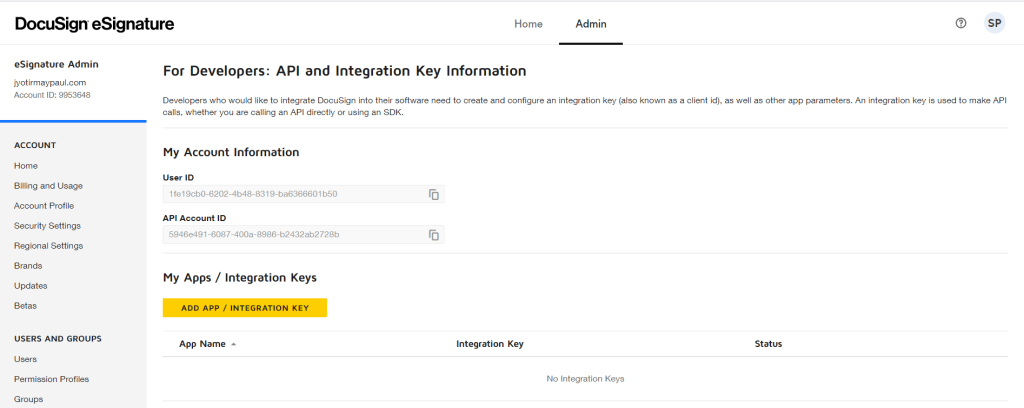Sort by App Name column arrow
The height and width of the screenshot is (408, 1024).
coord(234,344)
